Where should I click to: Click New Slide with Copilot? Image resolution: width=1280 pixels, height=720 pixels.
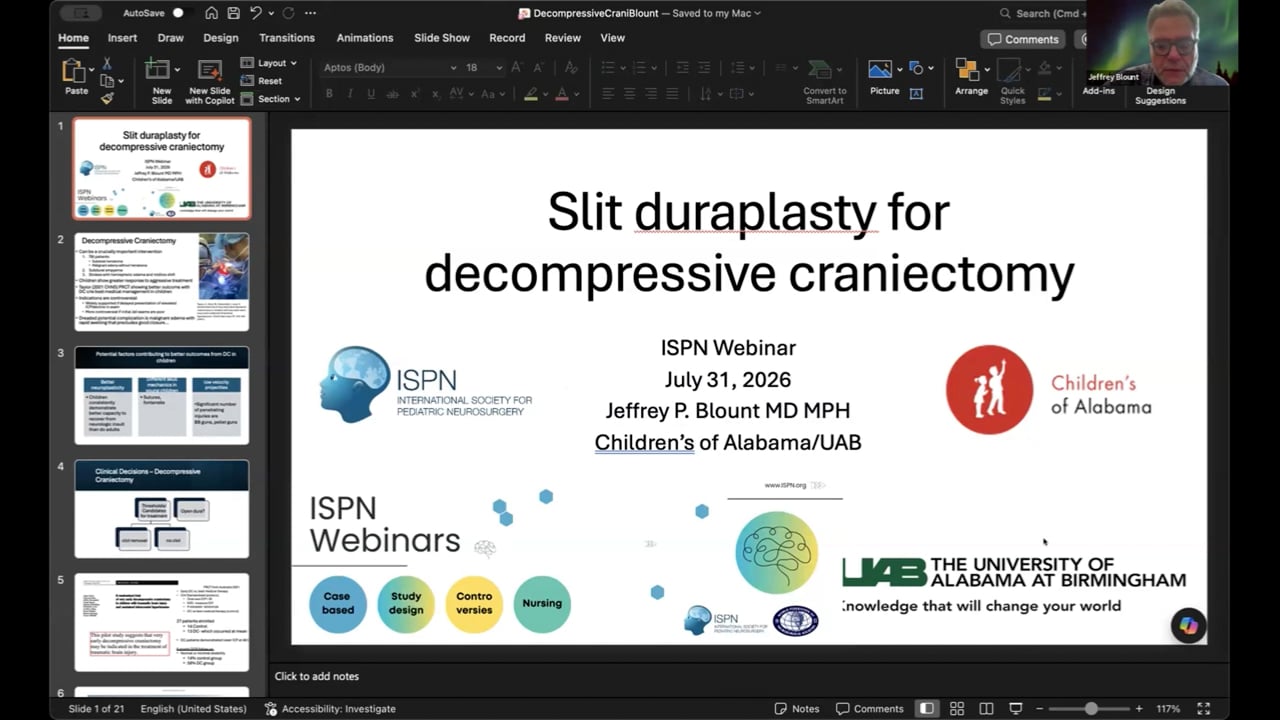[210, 81]
